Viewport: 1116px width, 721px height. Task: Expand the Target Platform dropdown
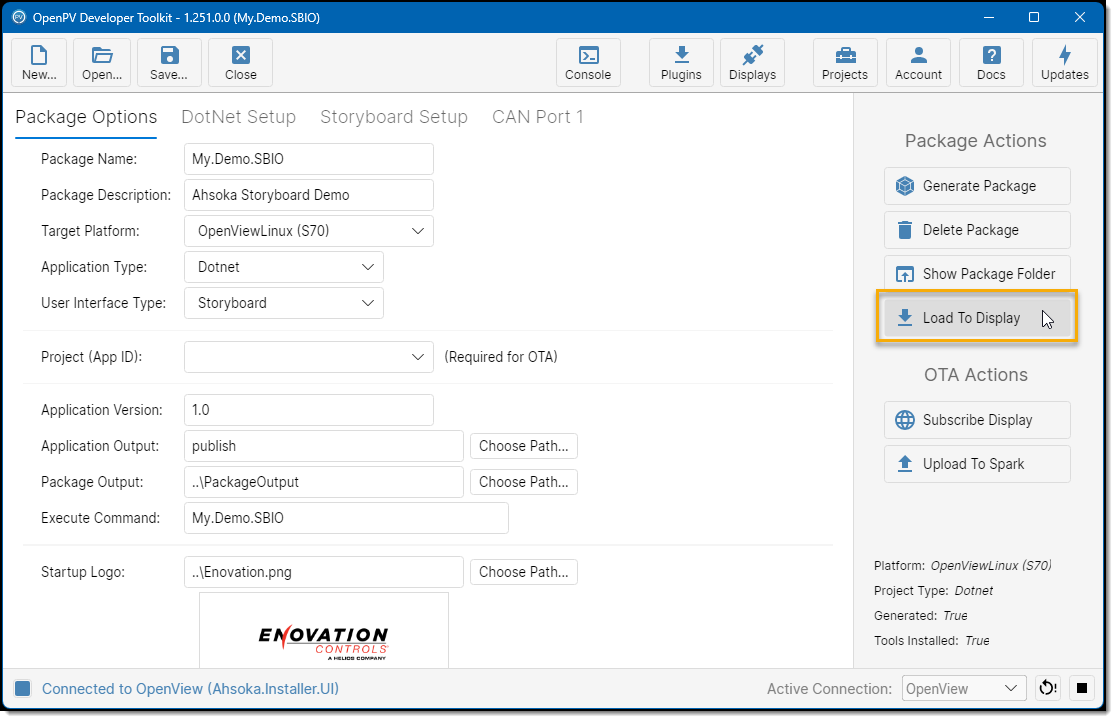[x=309, y=231]
